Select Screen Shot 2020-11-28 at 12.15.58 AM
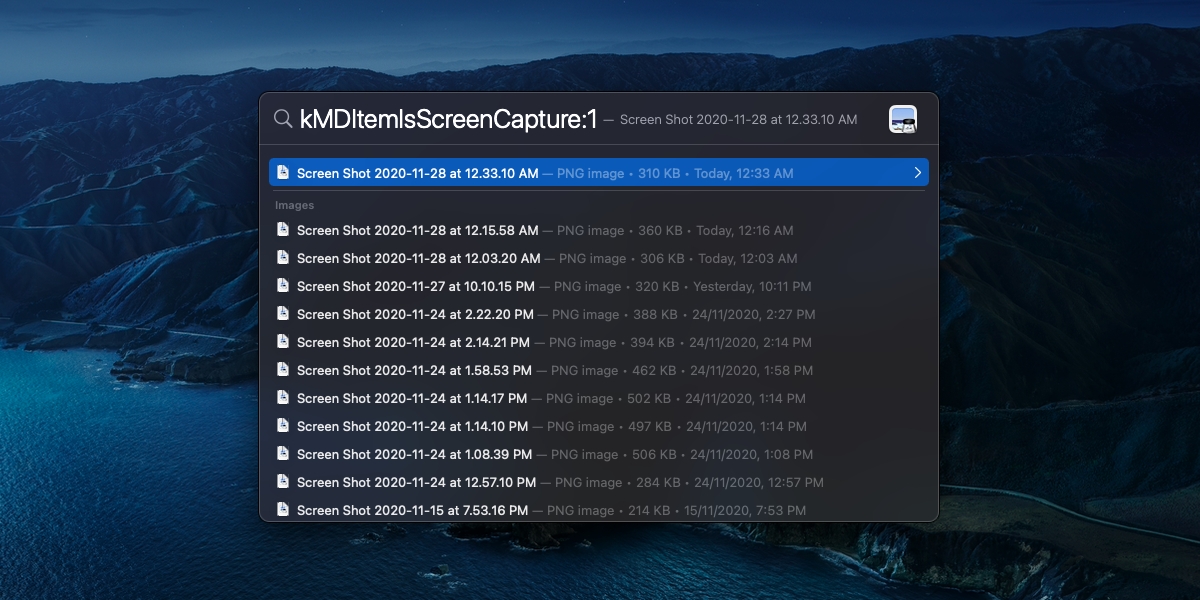Viewport: 1200px width, 600px height. click(599, 230)
